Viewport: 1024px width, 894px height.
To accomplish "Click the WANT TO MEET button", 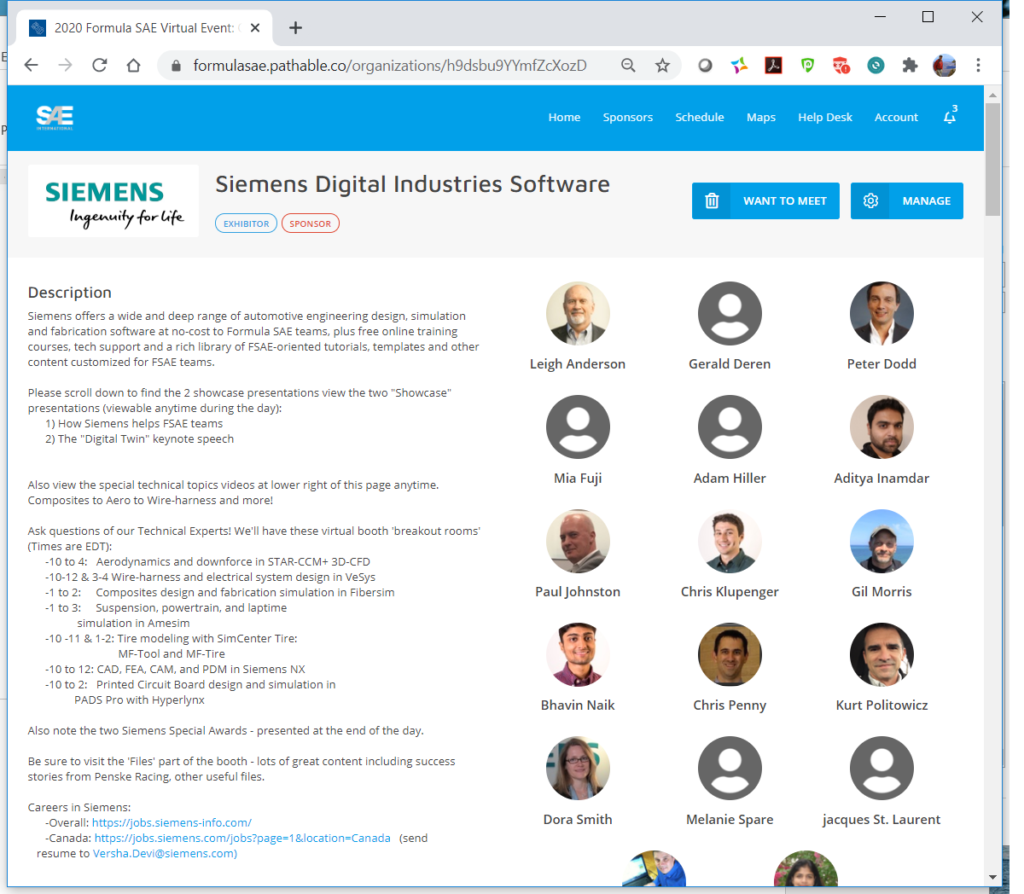I will 765,201.
